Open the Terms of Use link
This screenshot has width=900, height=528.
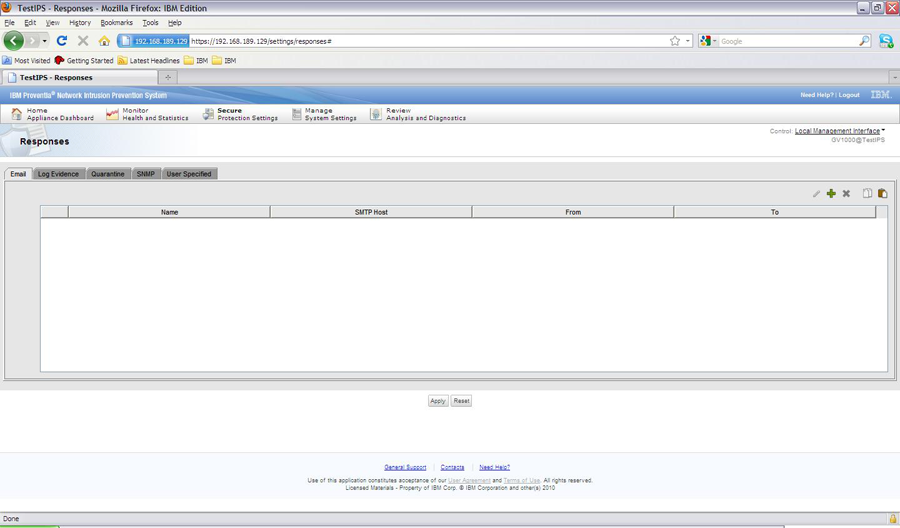pos(522,480)
